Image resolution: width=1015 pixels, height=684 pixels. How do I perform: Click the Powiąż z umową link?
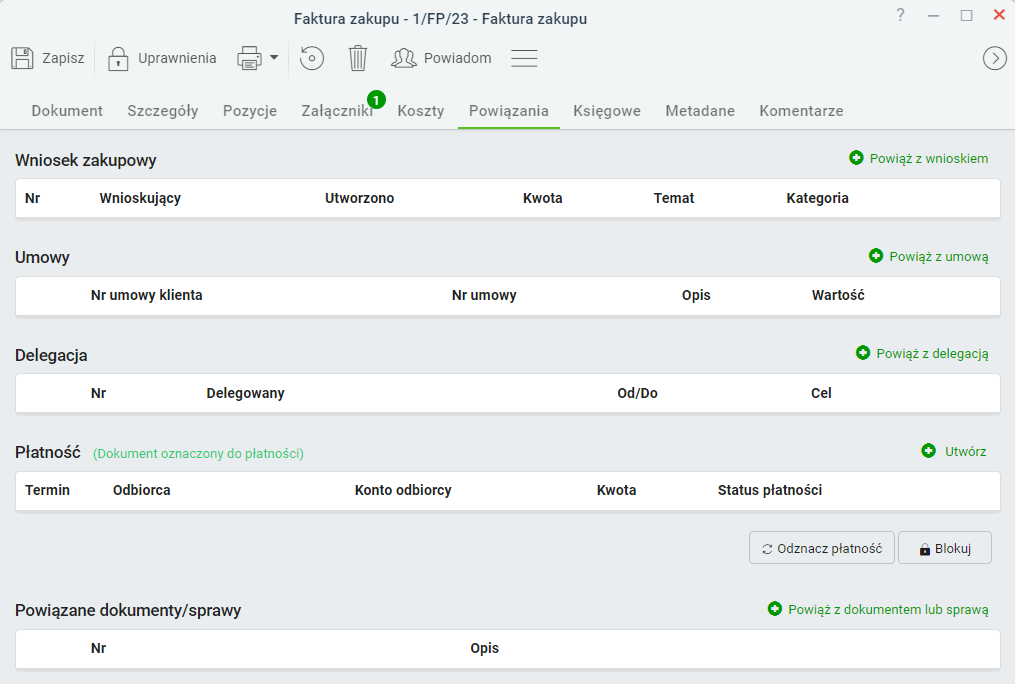pyautogui.click(x=939, y=256)
